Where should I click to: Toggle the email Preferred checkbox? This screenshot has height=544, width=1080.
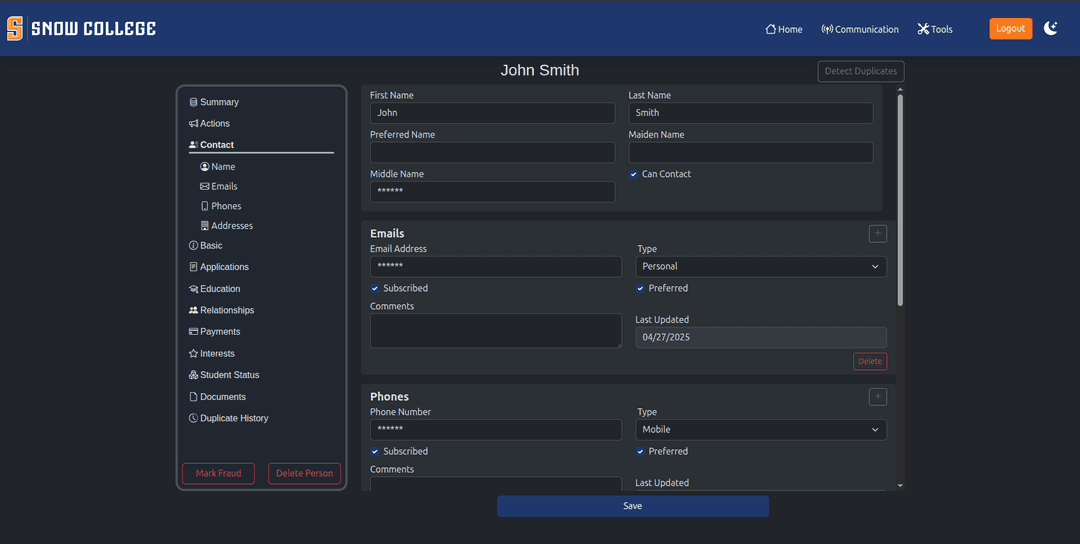click(640, 288)
